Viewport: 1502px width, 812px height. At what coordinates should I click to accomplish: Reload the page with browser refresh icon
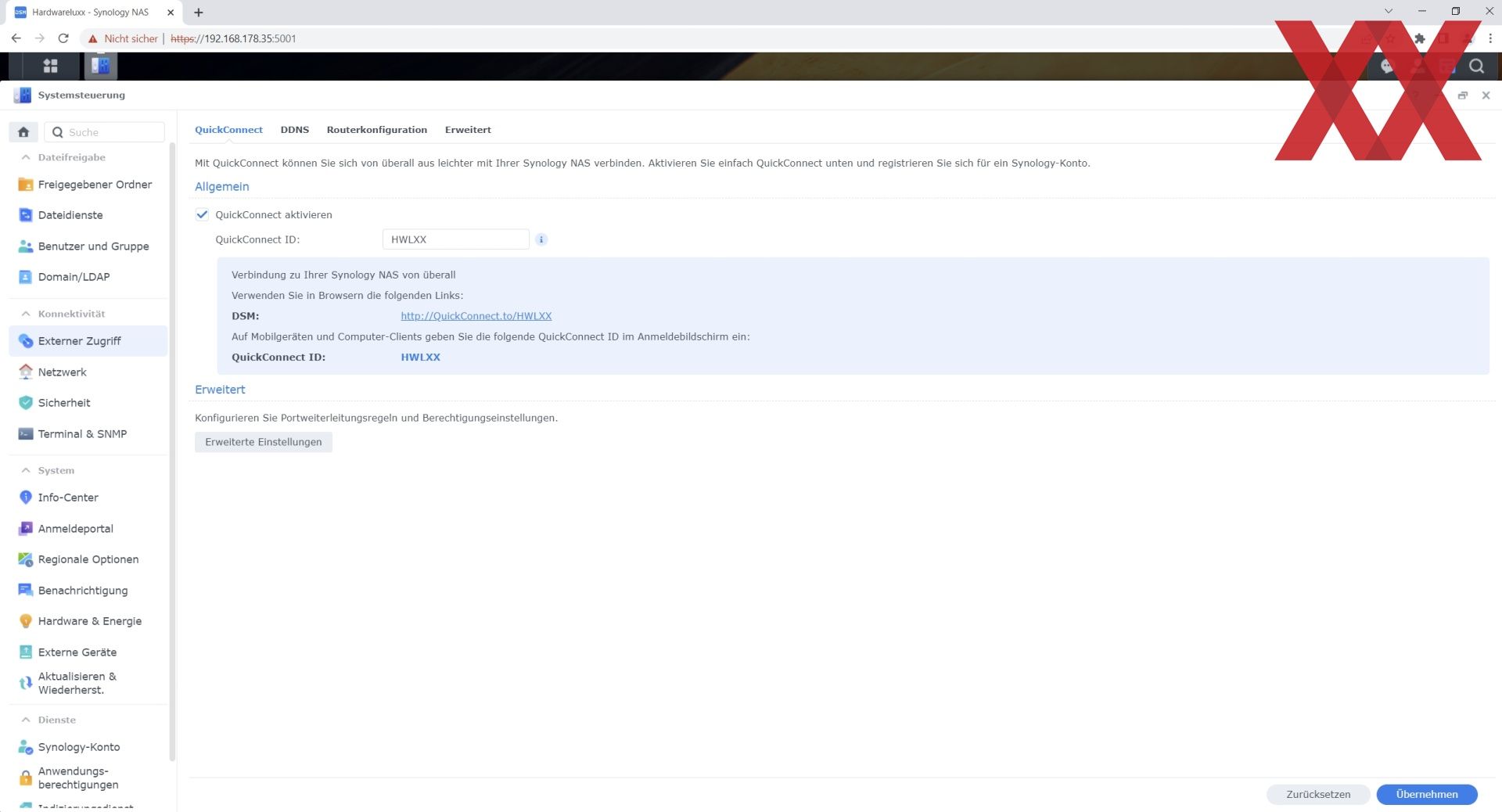point(63,38)
